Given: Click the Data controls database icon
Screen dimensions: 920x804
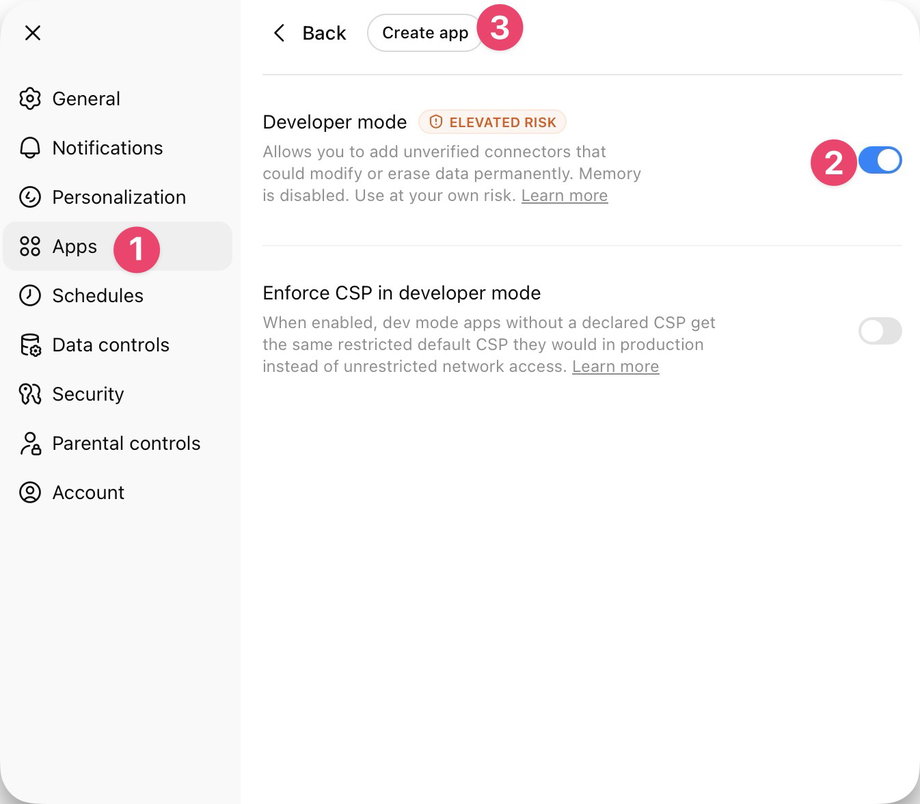Looking at the screenshot, I should pyautogui.click(x=30, y=345).
